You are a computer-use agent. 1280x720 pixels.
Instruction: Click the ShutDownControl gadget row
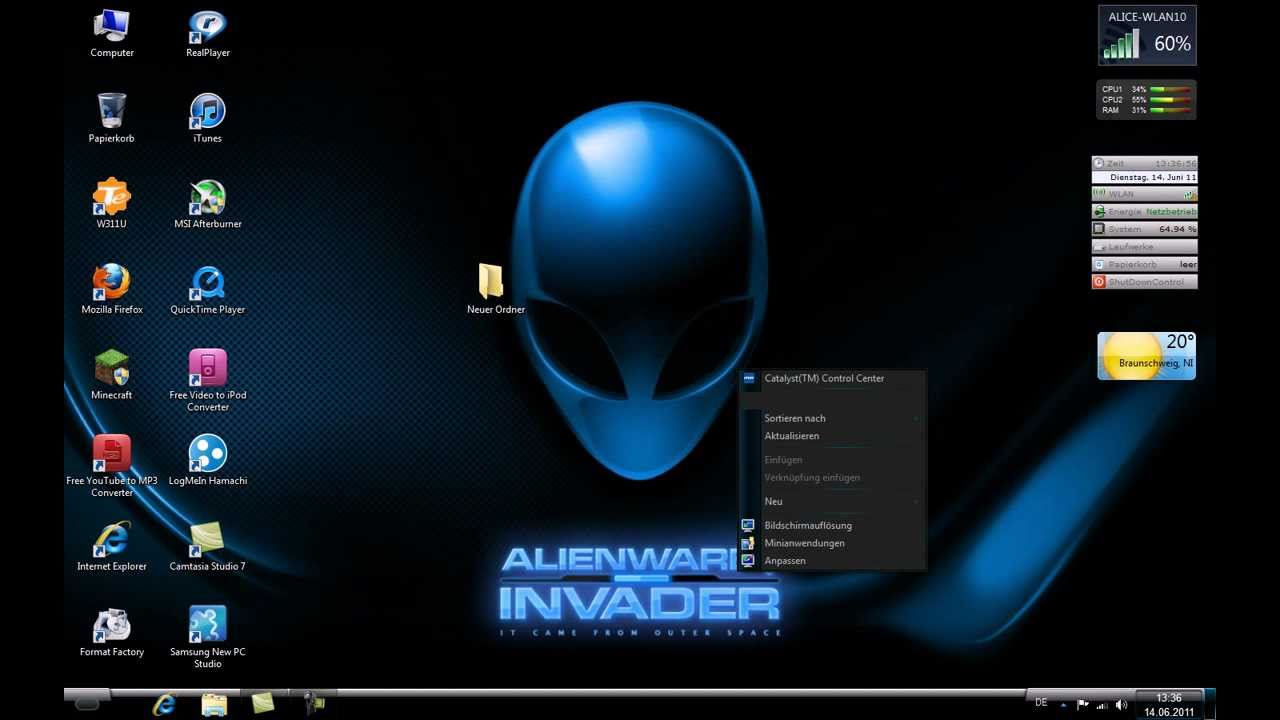pos(1144,282)
